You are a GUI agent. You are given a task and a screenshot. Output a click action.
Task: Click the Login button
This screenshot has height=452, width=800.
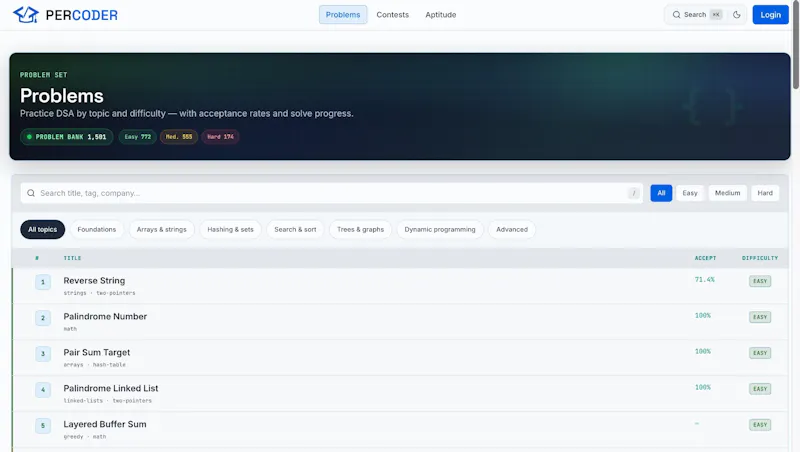[770, 15]
